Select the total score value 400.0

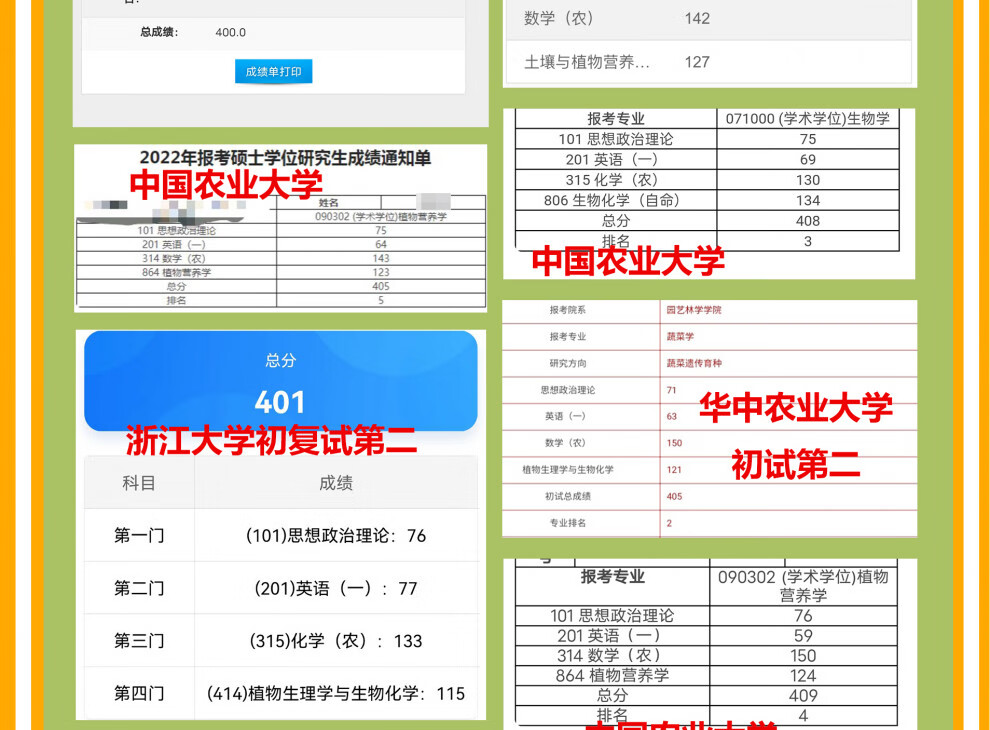(230, 32)
